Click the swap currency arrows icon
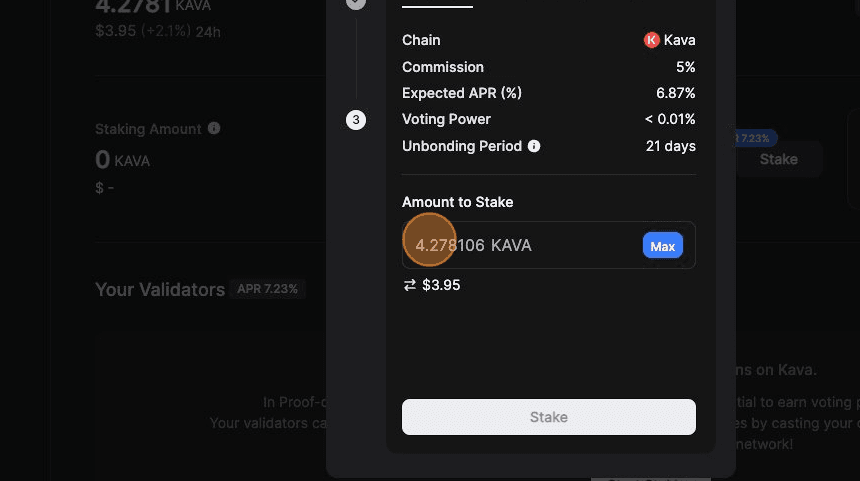The height and width of the screenshot is (481, 860). click(409, 285)
